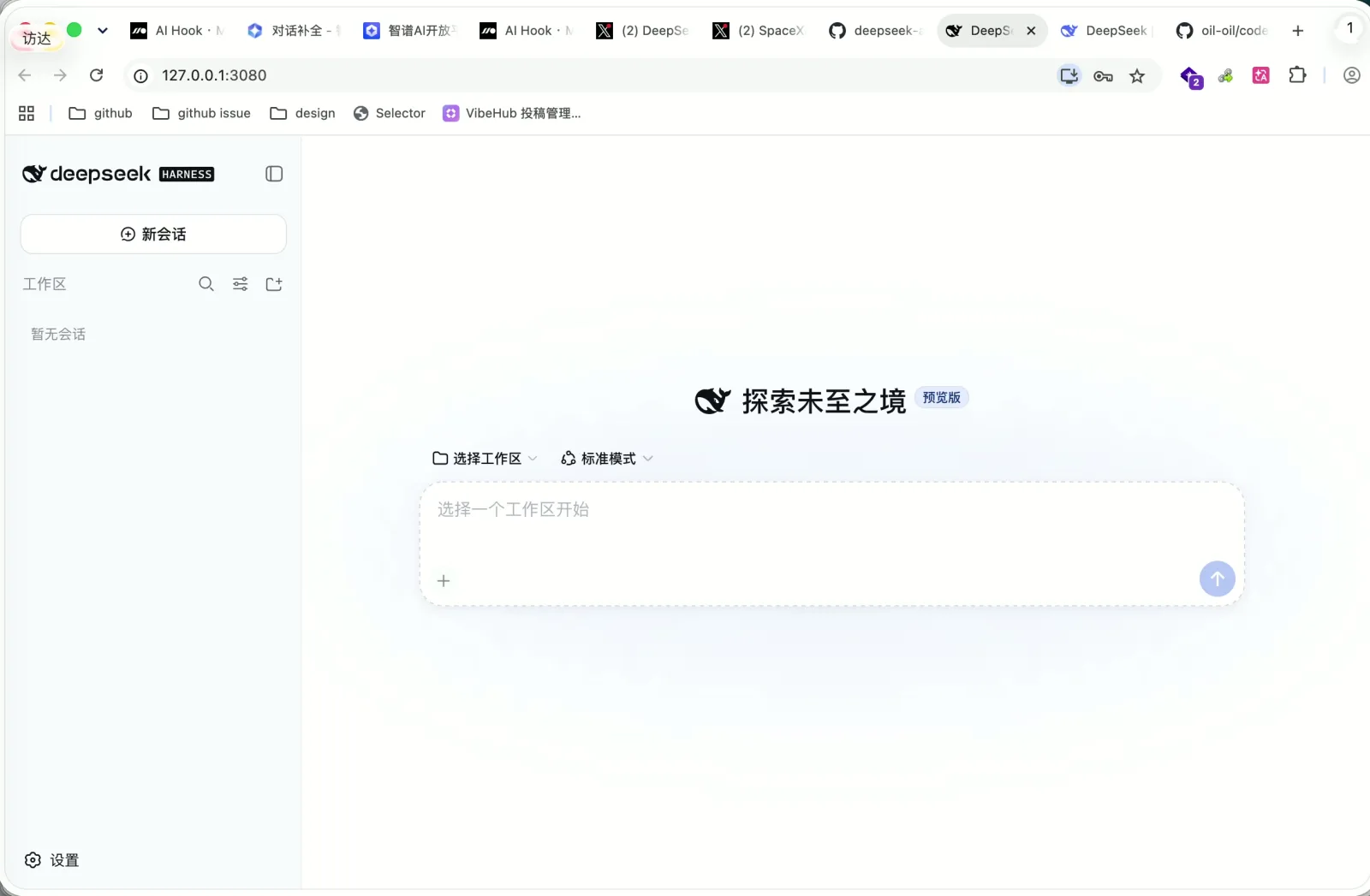Focus the 选择一个工作区开始 message input
The width and height of the screenshot is (1370, 896).
pyautogui.click(x=831, y=510)
